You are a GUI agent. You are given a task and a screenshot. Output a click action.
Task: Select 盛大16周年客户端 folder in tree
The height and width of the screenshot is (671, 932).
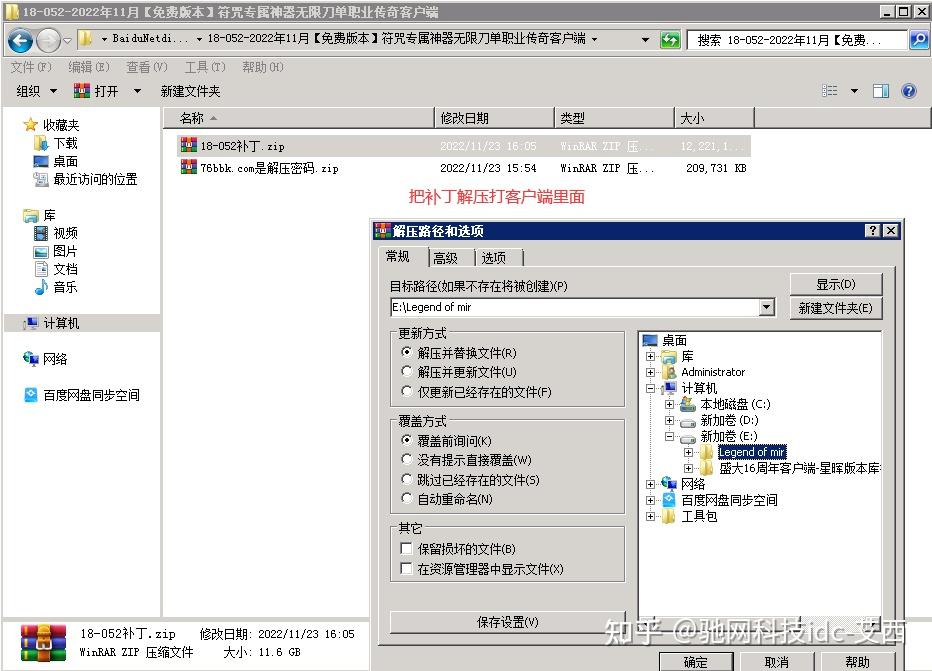click(x=799, y=468)
